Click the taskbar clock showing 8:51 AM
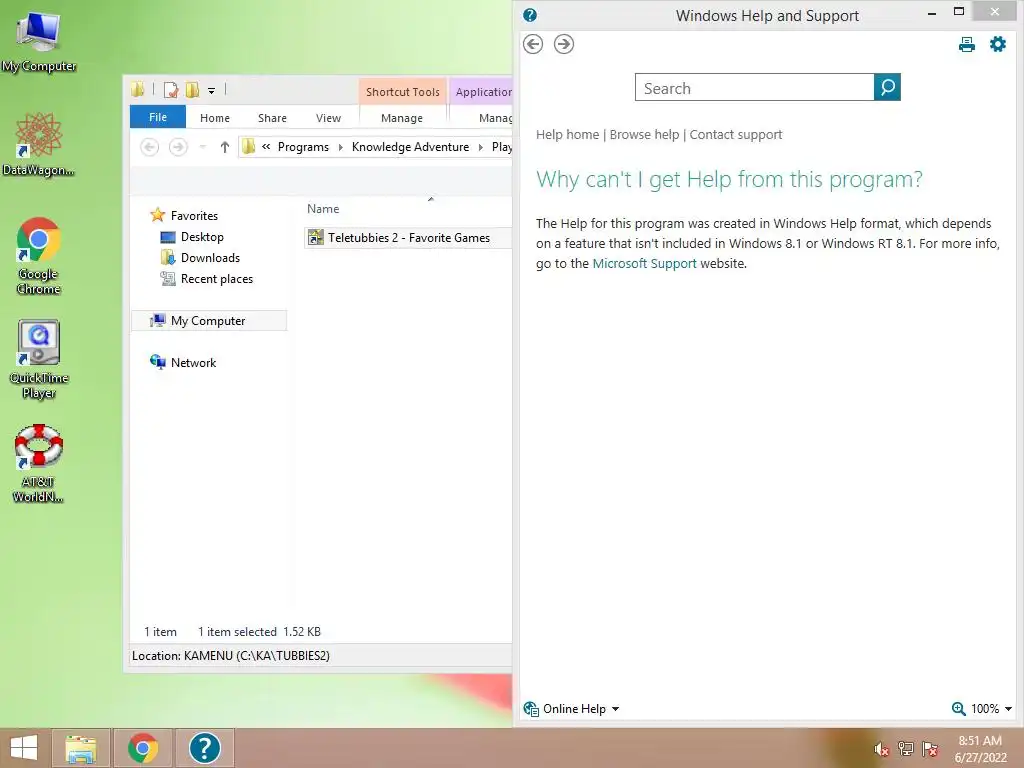 click(980, 749)
